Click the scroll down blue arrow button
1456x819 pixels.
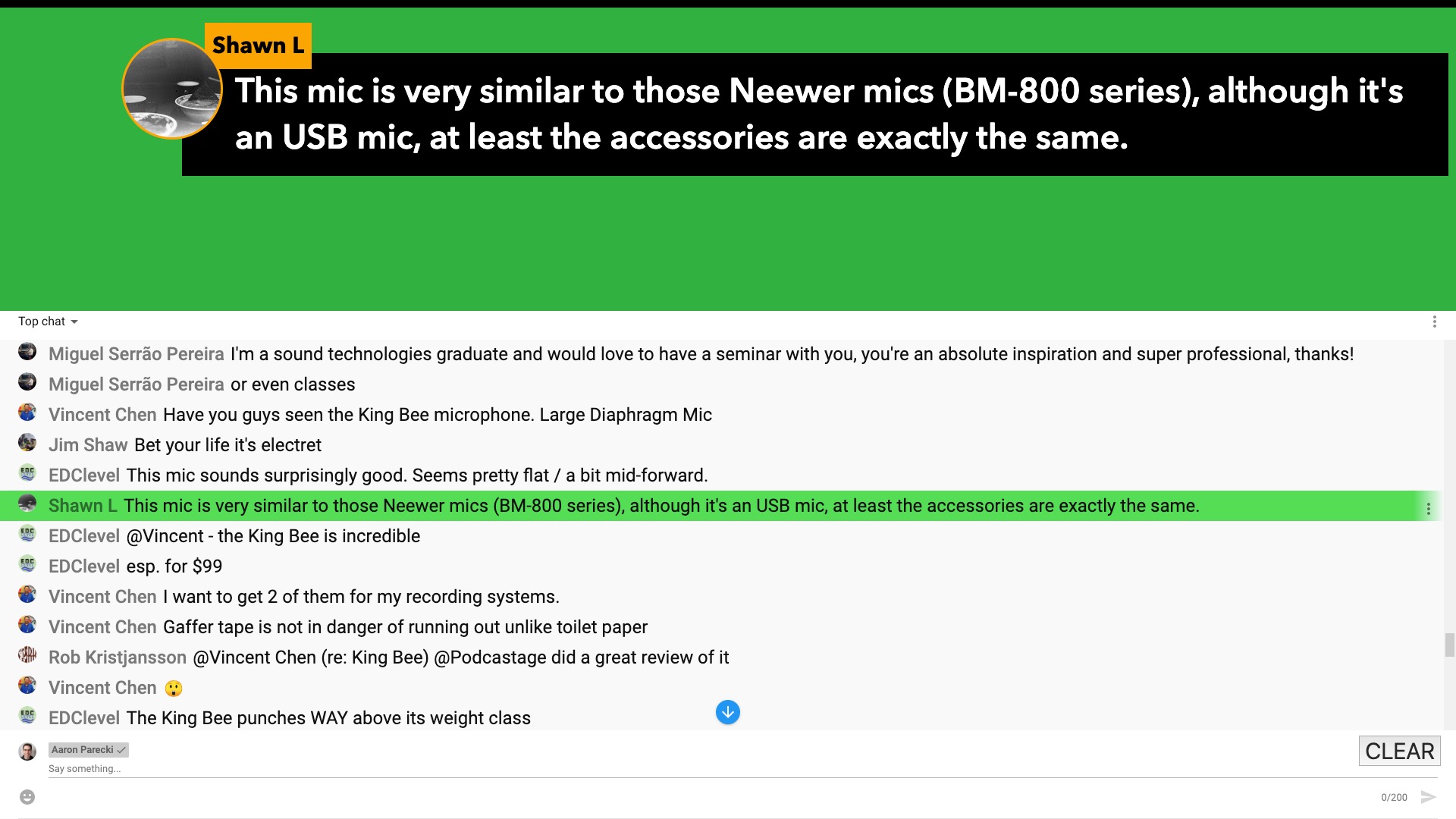click(x=728, y=712)
